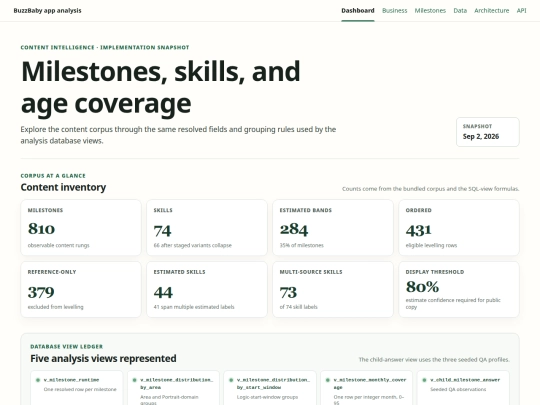Open the v_milestone_distribution_by_start_window view card

click(x=270, y=388)
